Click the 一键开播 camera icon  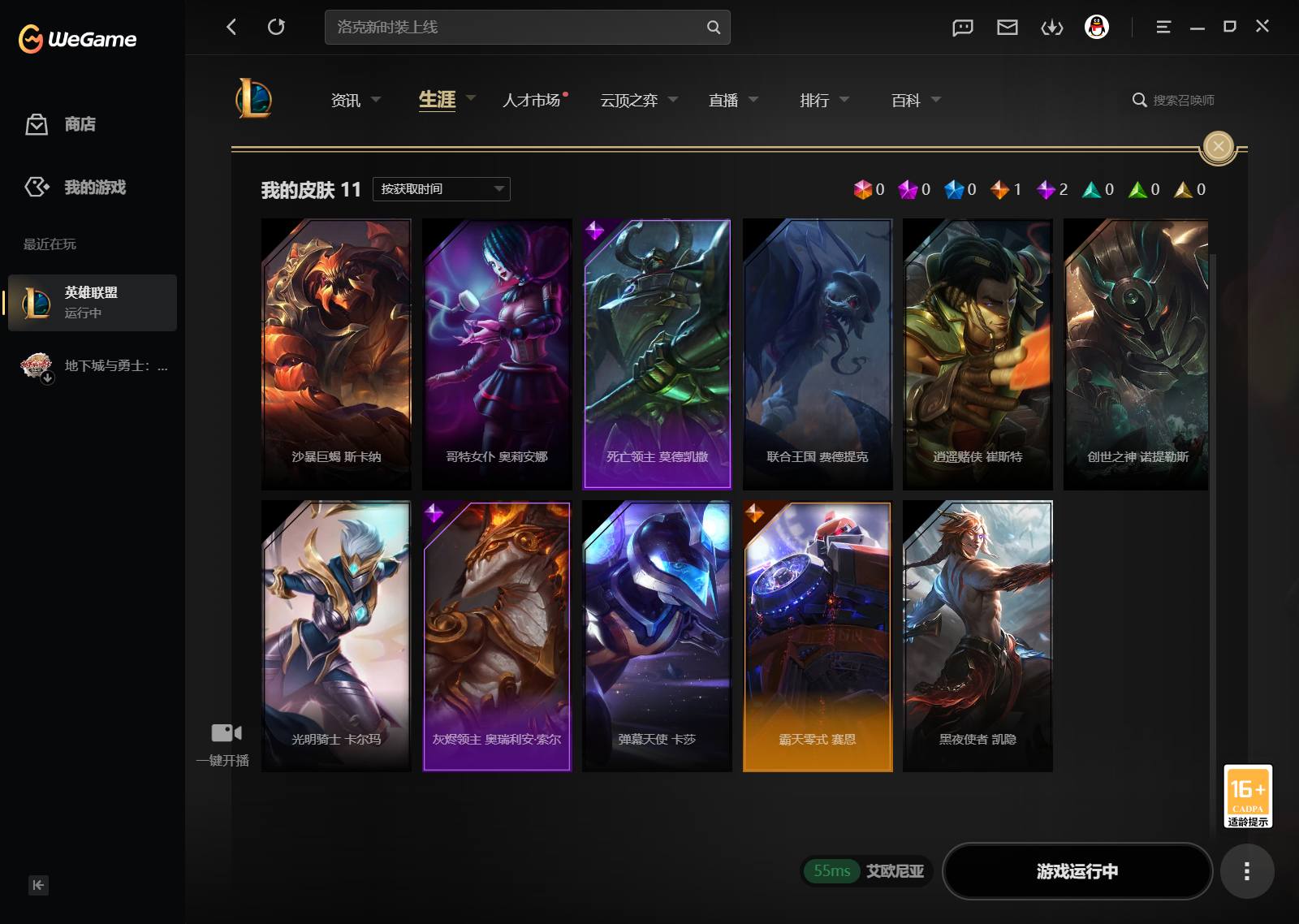coord(226,733)
